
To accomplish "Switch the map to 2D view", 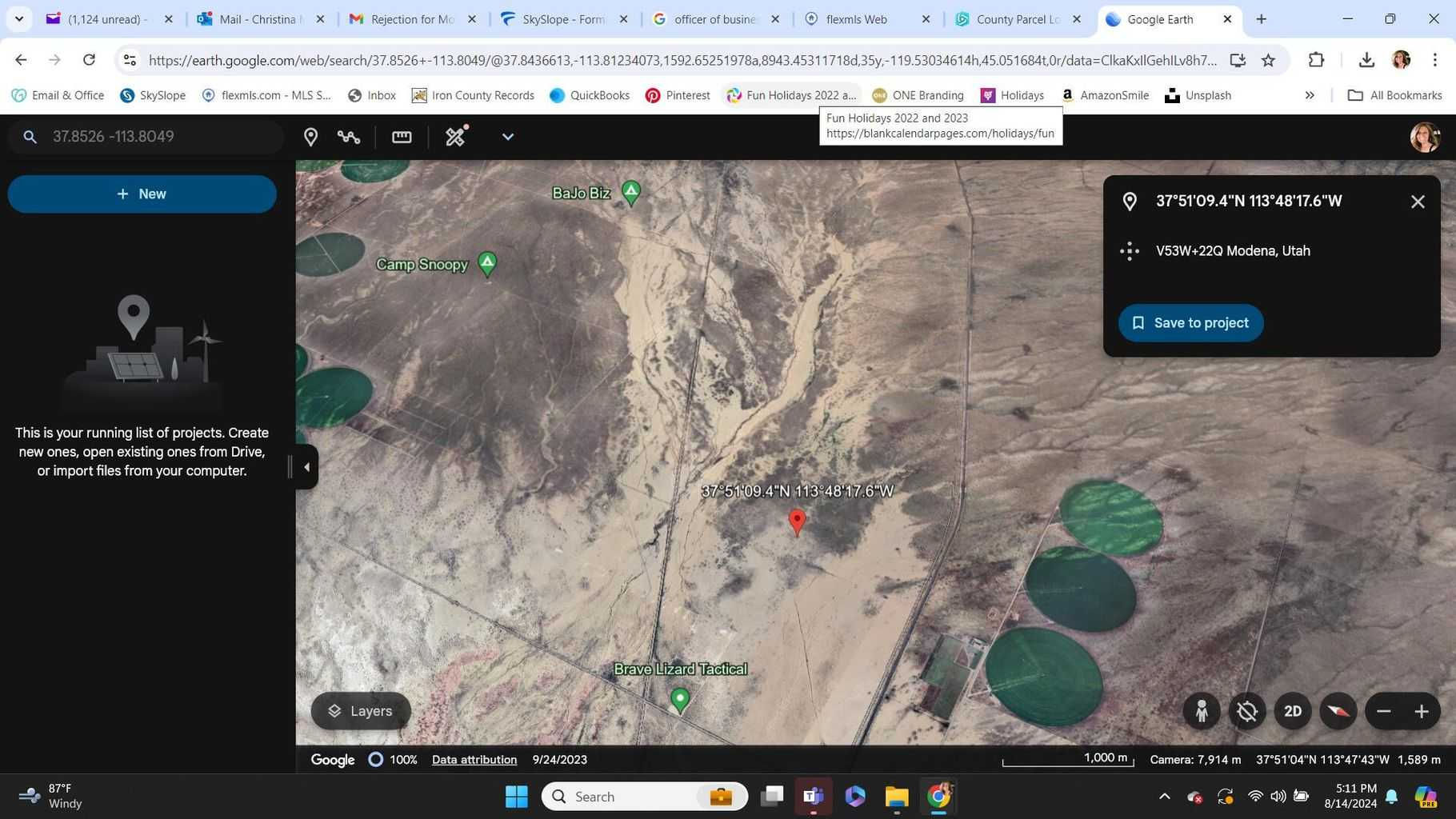I will (1294, 710).
